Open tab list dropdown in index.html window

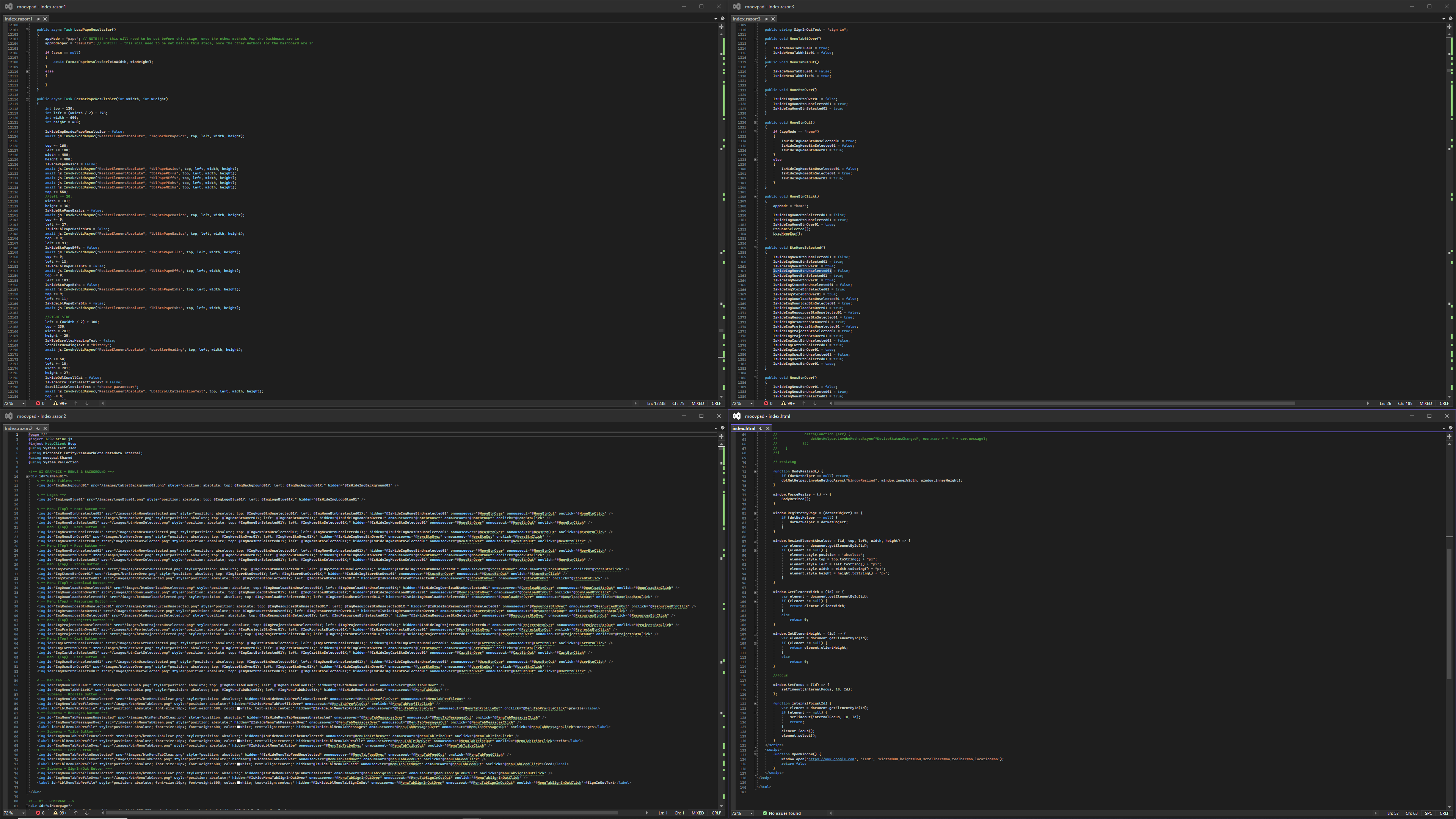click(x=1443, y=428)
